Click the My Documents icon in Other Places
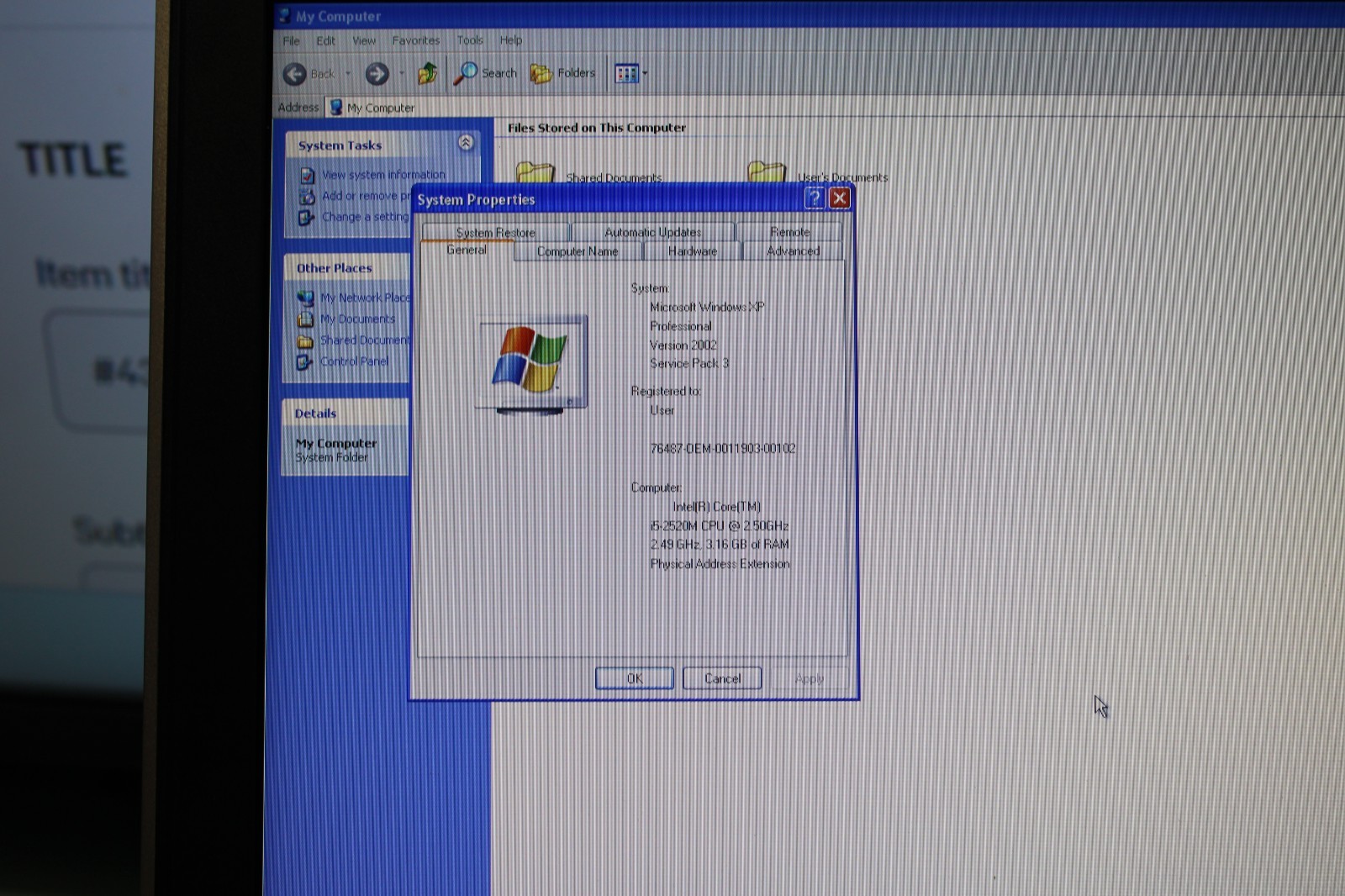The width and height of the screenshot is (1345, 896). pyautogui.click(x=305, y=319)
